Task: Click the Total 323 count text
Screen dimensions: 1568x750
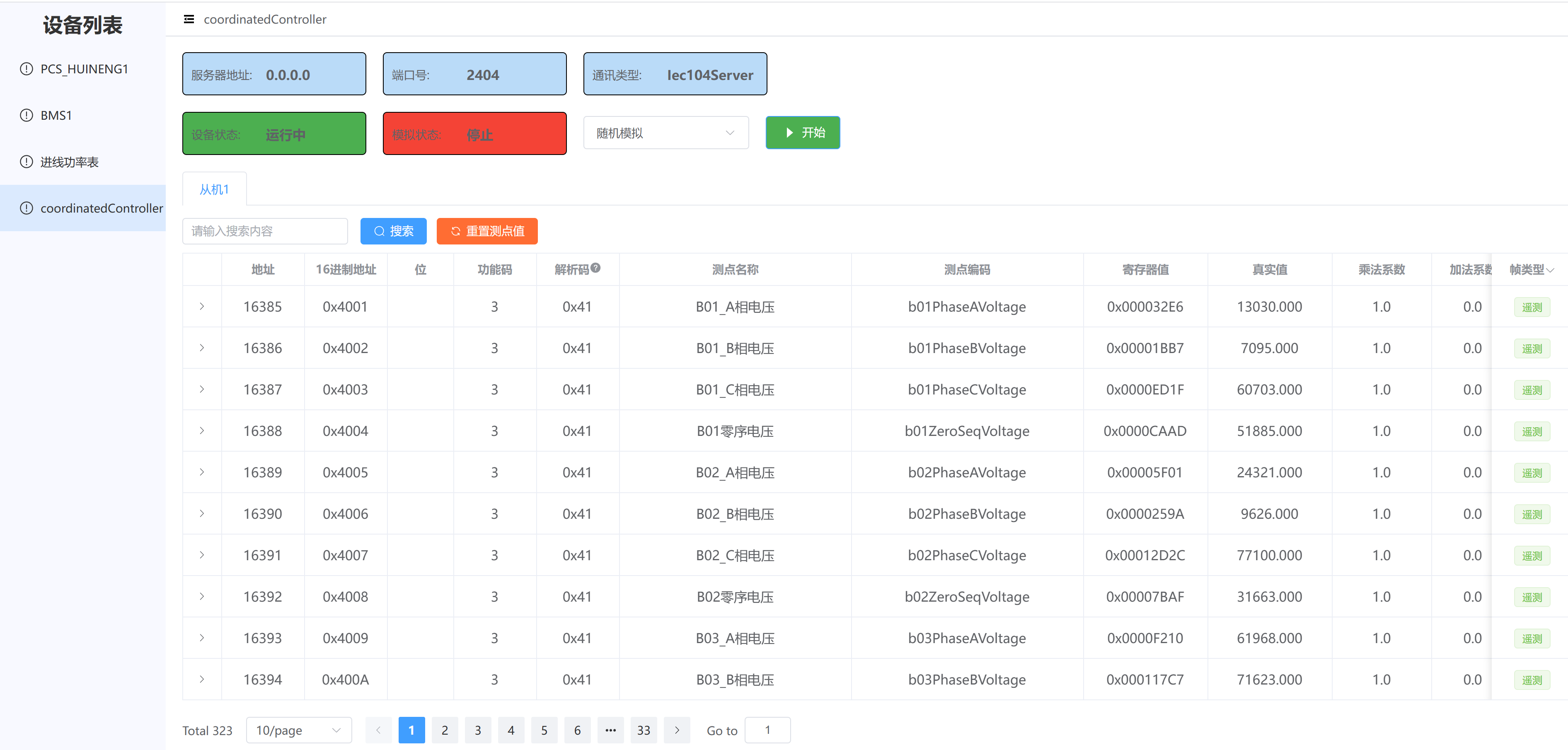Action: click(208, 731)
